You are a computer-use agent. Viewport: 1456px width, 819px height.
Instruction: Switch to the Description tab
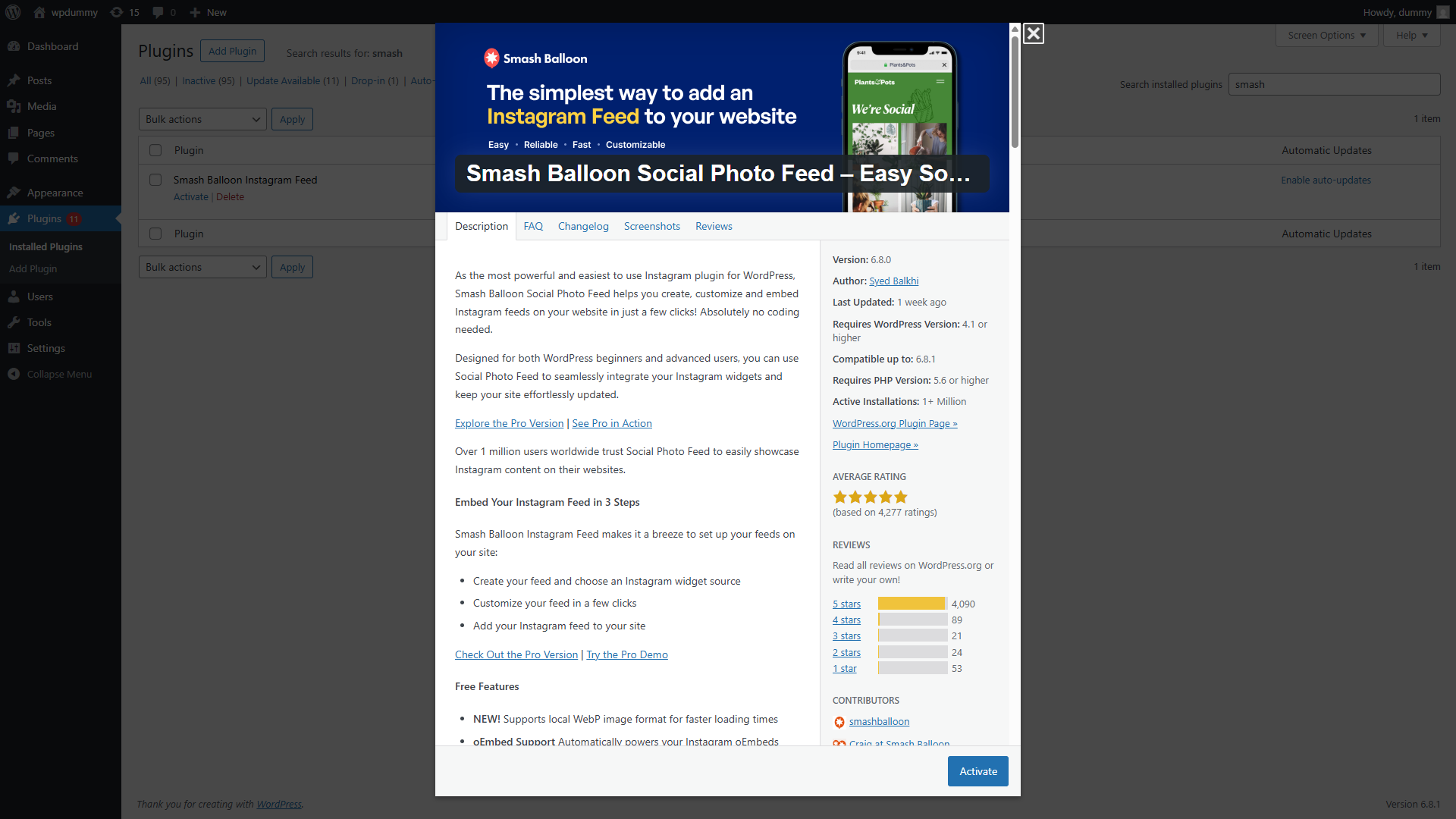point(482,226)
